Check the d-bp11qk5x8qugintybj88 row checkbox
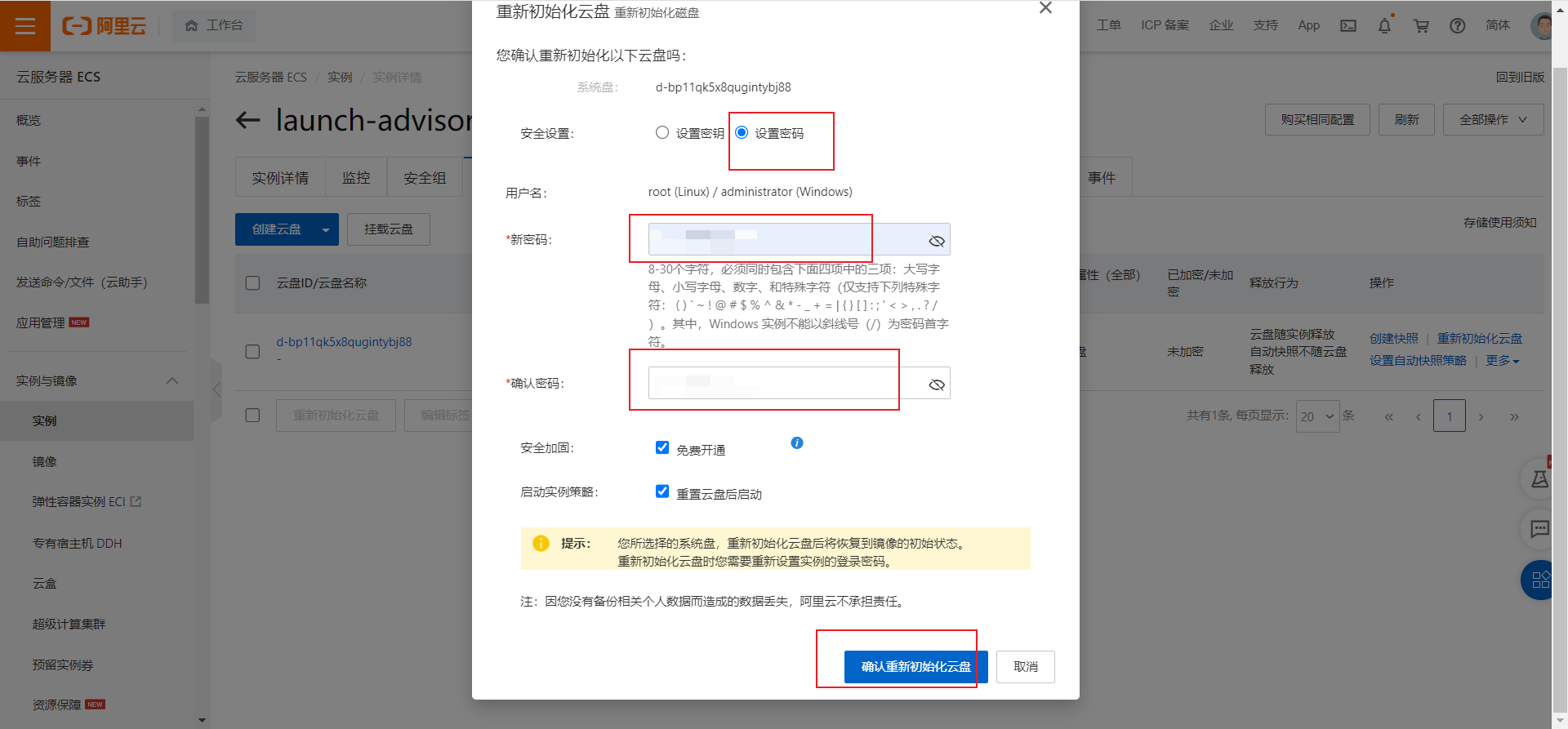 [253, 352]
